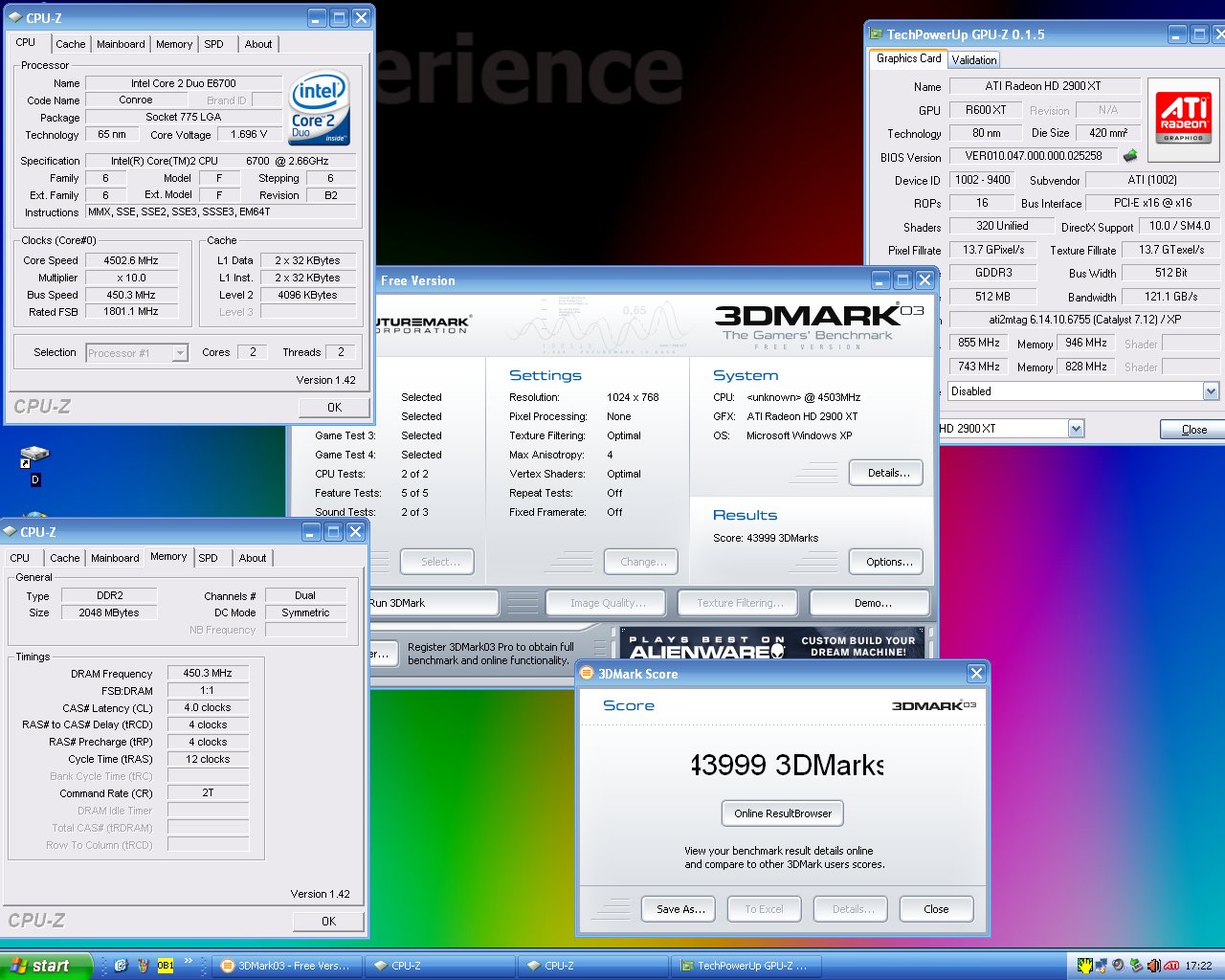This screenshot has width=1225, height=980.
Task: Open Memory tab in top CPU-Z window
Action: 174,44
